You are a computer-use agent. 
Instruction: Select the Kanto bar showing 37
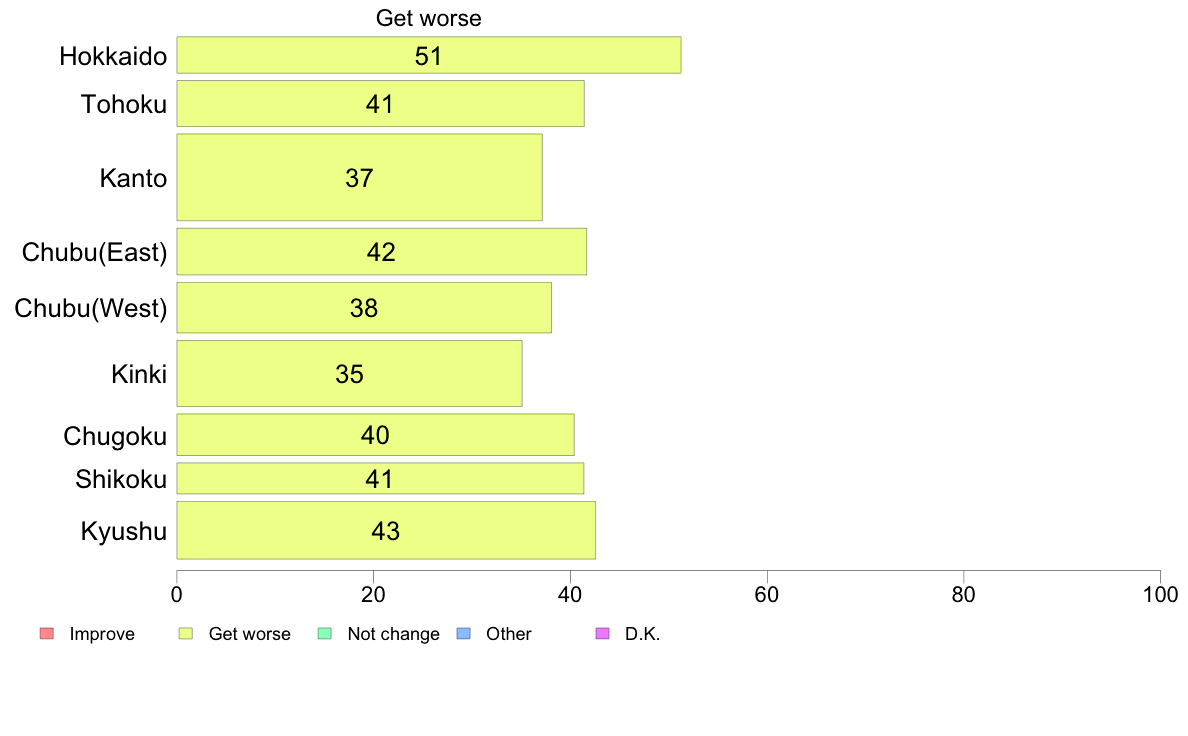coord(359,177)
